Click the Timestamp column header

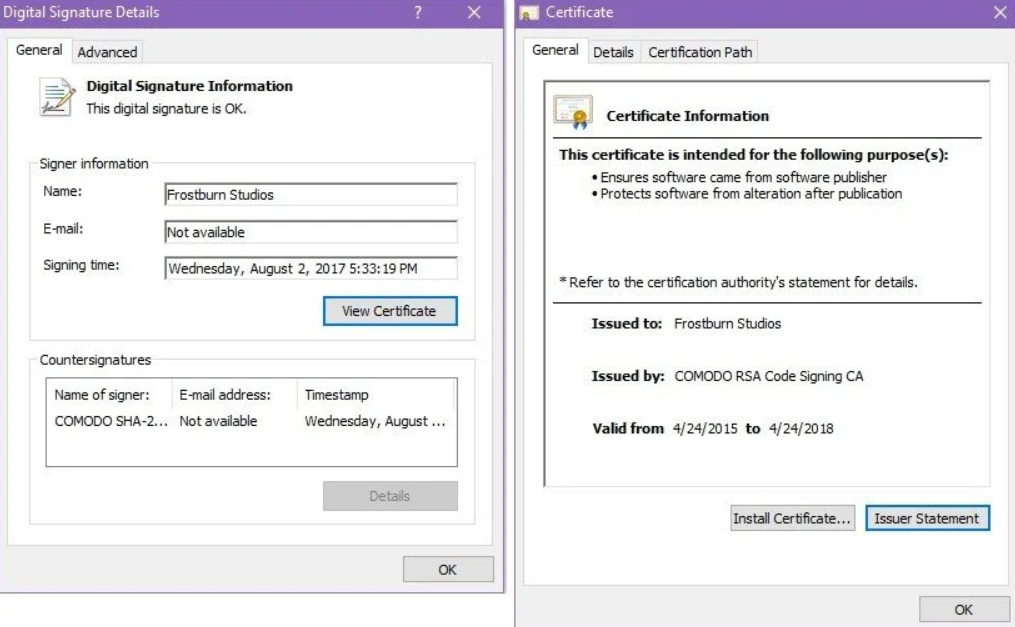pos(337,395)
